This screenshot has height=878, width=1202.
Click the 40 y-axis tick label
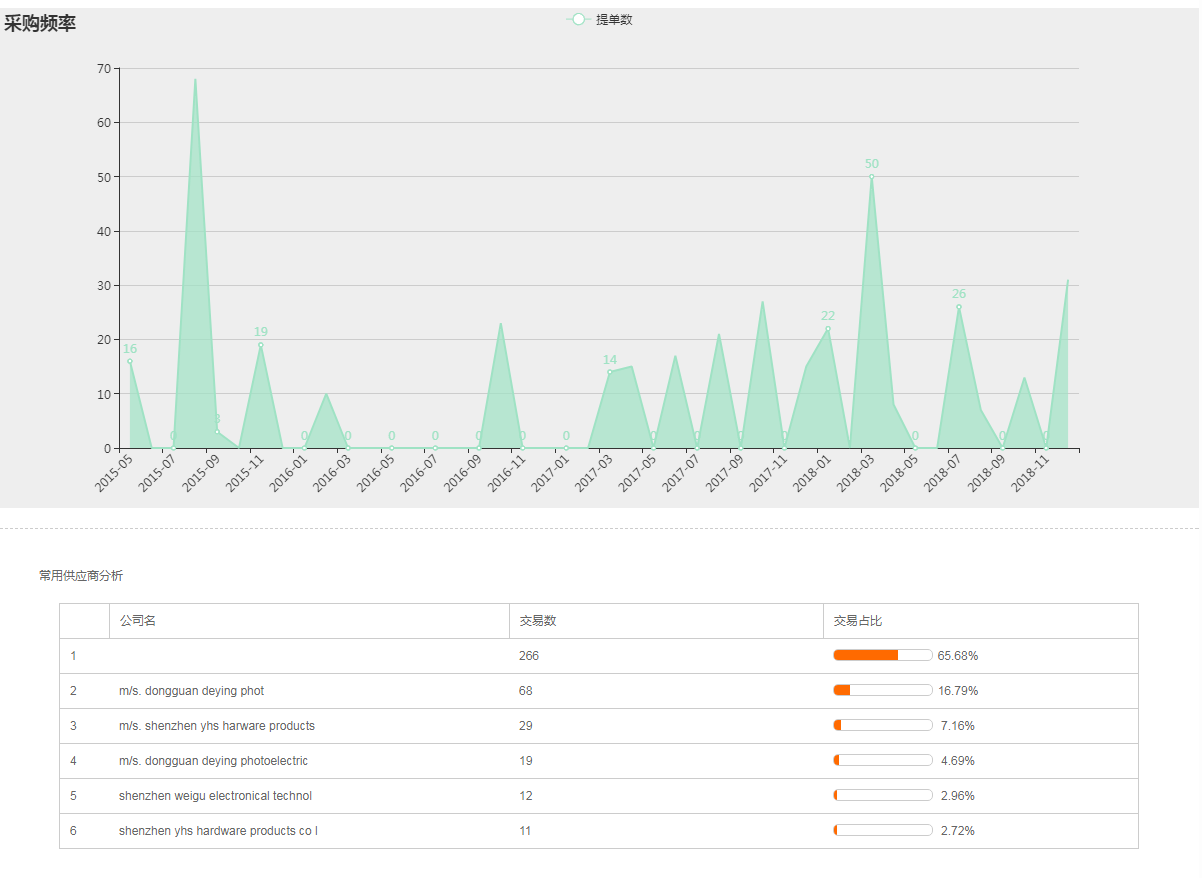click(x=104, y=231)
